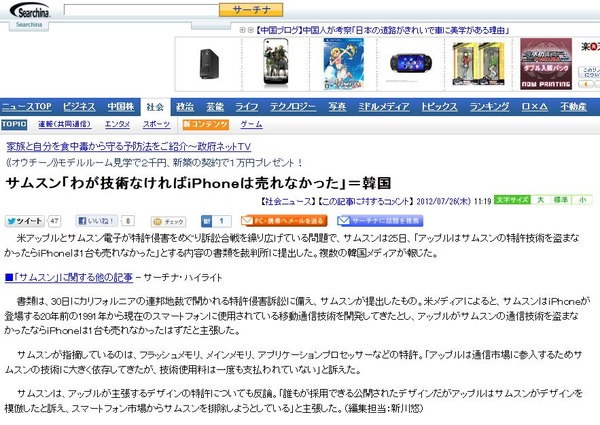The height and width of the screenshot is (425, 600).
Task: Open この記事に対するコメント link
Action: point(365,201)
